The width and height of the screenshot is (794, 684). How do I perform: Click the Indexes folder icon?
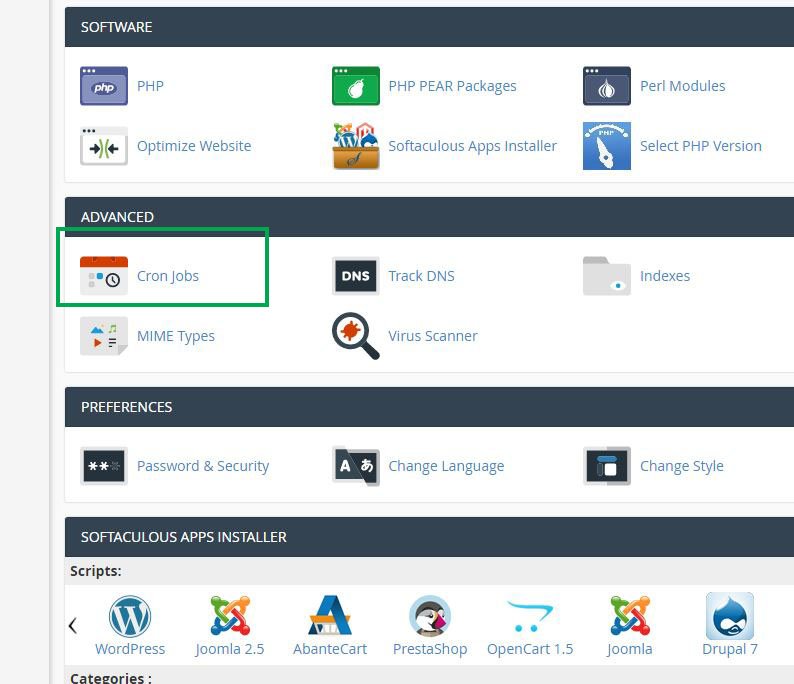pyautogui.click(x=607, y=276)
